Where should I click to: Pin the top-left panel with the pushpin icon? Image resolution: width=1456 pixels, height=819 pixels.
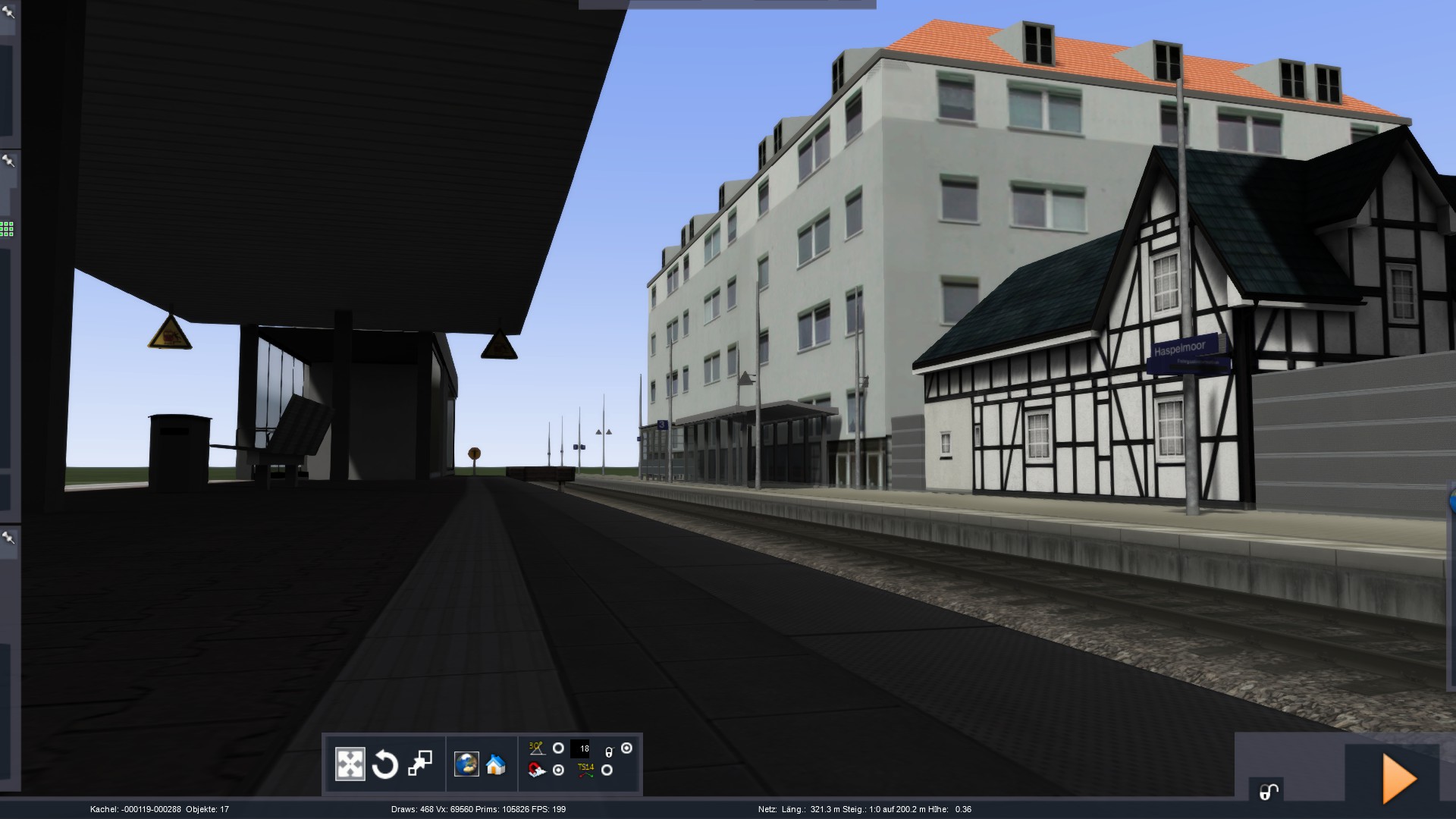8,11
